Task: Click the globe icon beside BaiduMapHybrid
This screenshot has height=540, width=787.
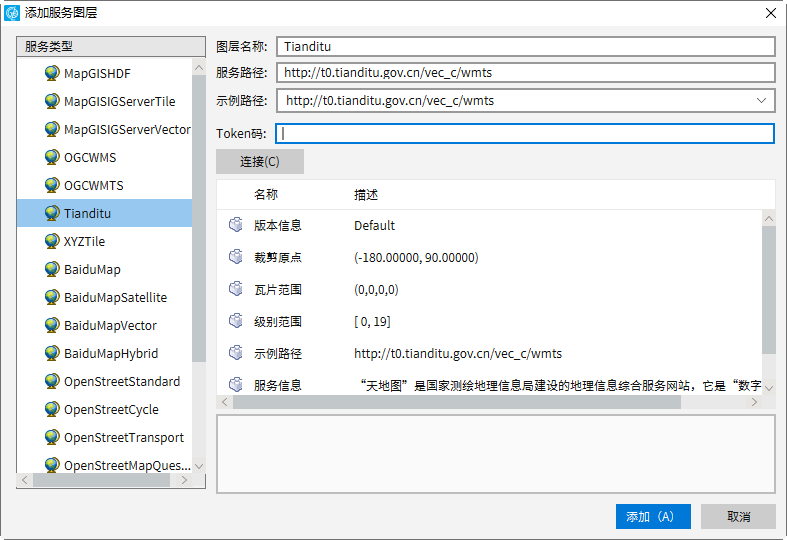Action: pyautogui.click(x=52, y=353)
